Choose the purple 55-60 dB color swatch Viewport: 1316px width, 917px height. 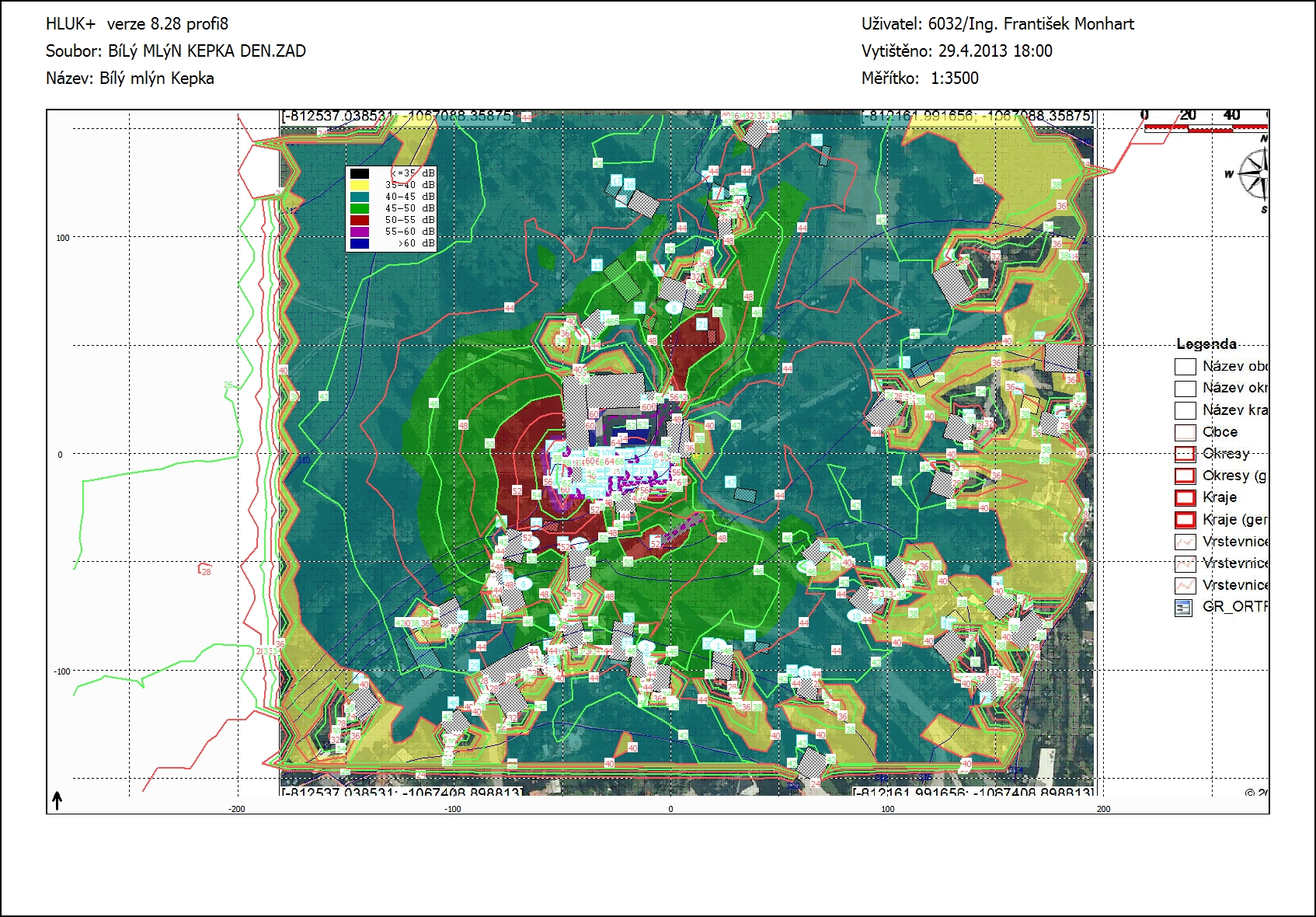359,232
